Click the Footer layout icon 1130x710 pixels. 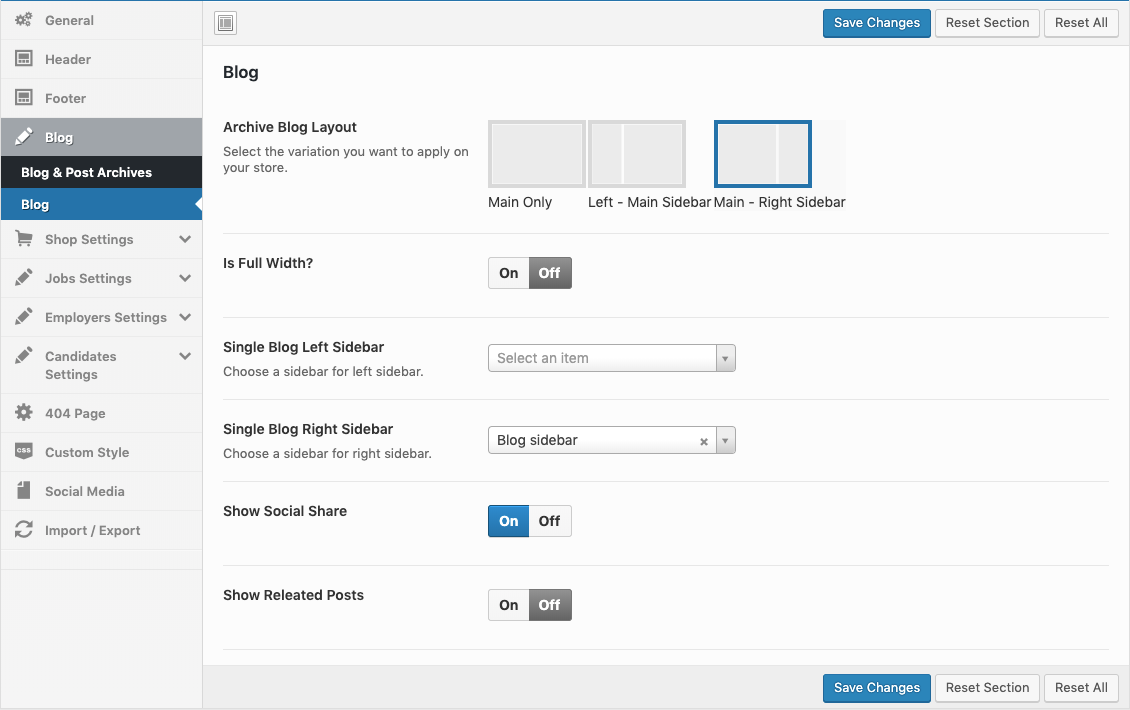click(24, 98)
